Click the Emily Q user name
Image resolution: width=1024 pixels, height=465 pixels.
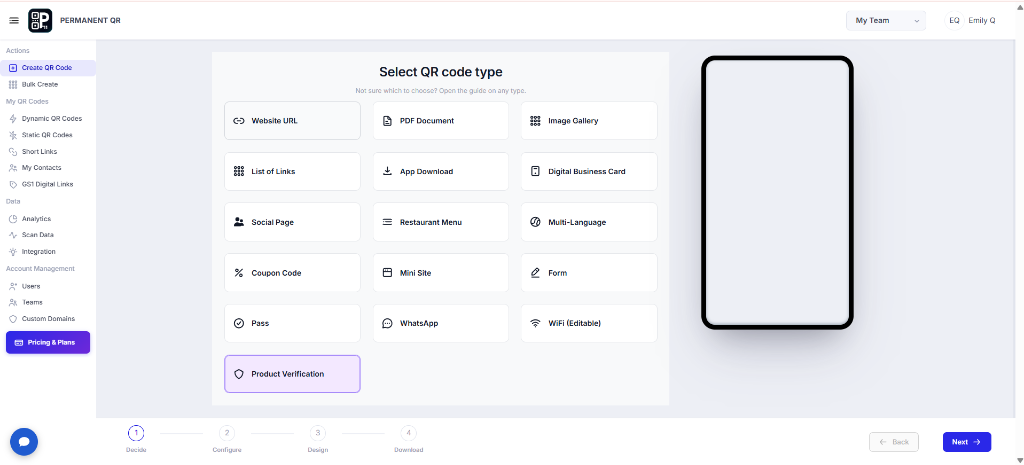982,21
